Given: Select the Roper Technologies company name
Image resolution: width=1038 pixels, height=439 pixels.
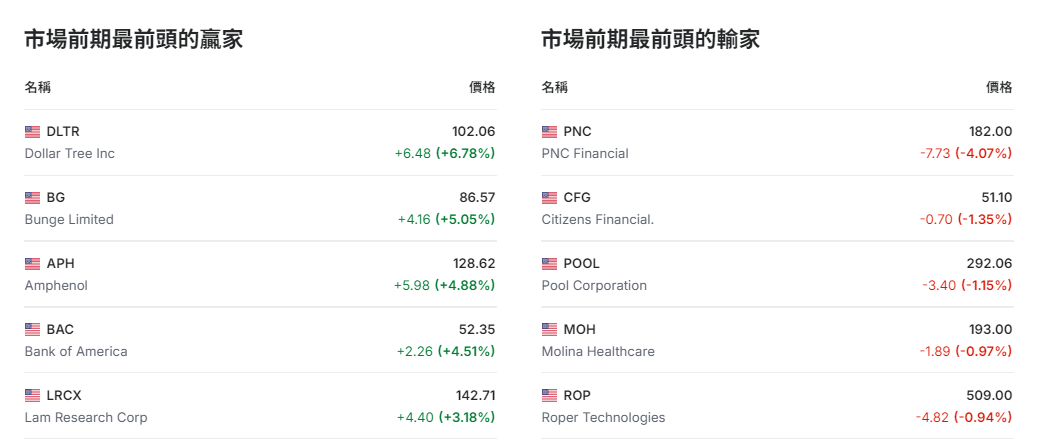Looking at the screenshot, I should 603,418.
